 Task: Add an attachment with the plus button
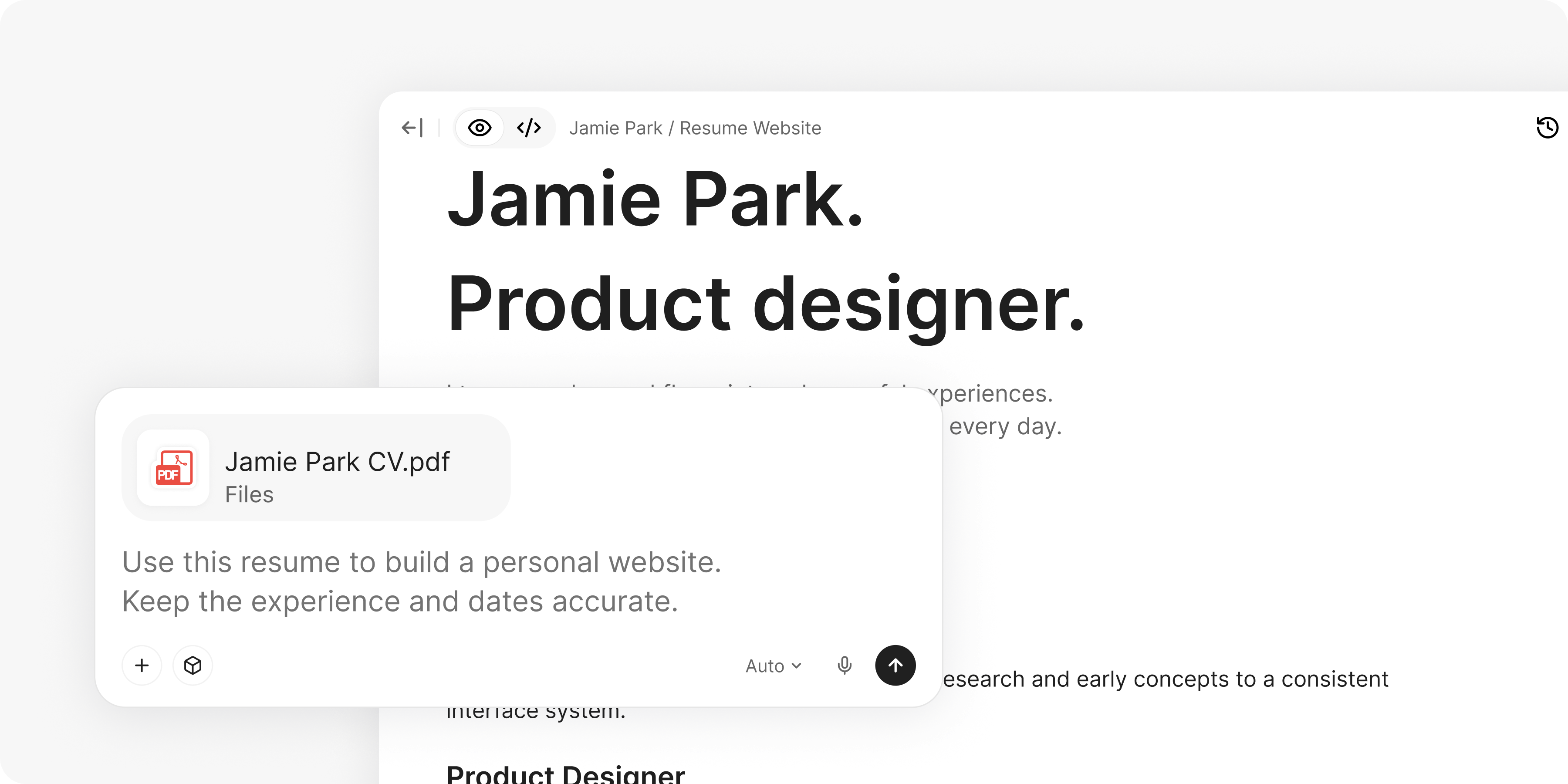tap(142, 665)
